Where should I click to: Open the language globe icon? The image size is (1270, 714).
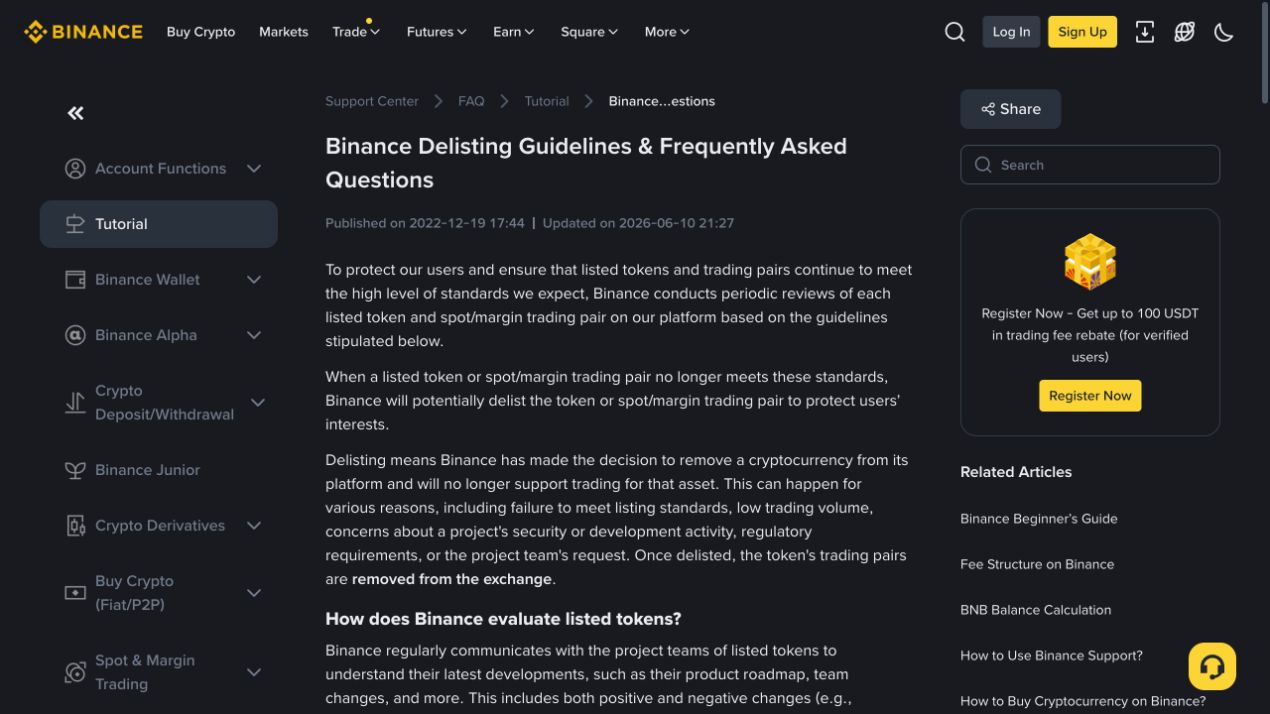tap(1185, 32)
